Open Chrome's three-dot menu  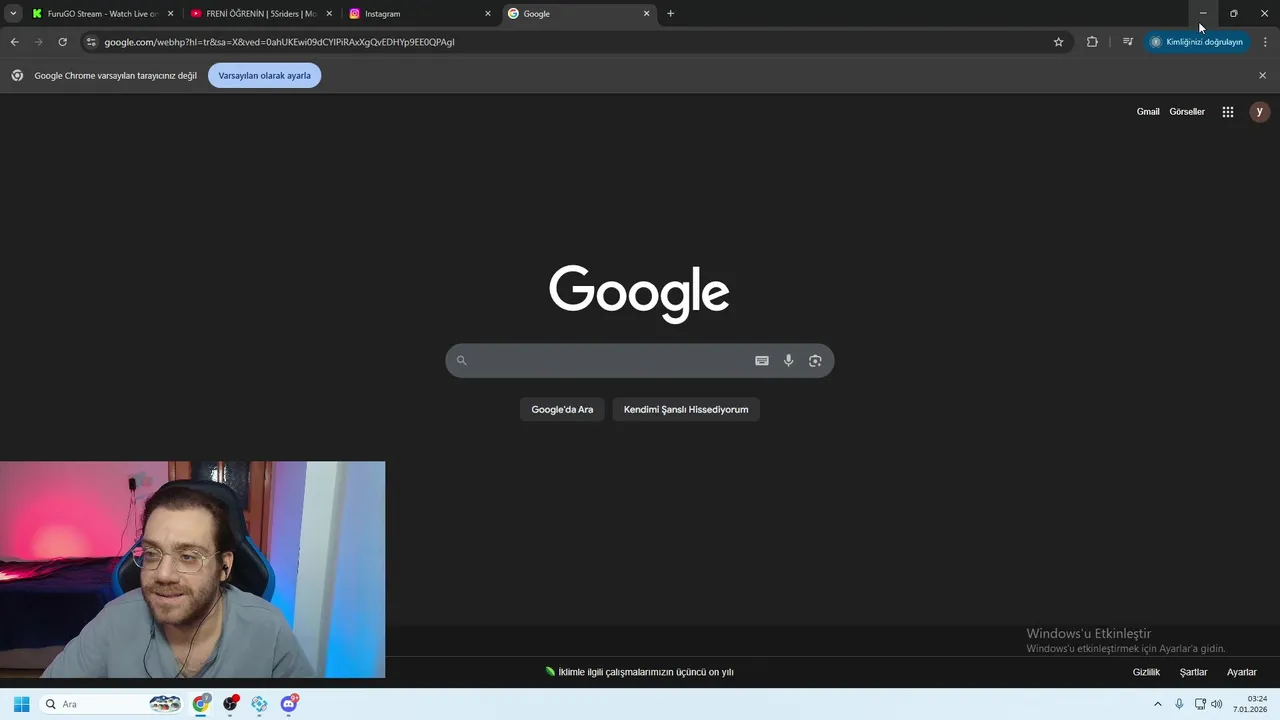1265,42
